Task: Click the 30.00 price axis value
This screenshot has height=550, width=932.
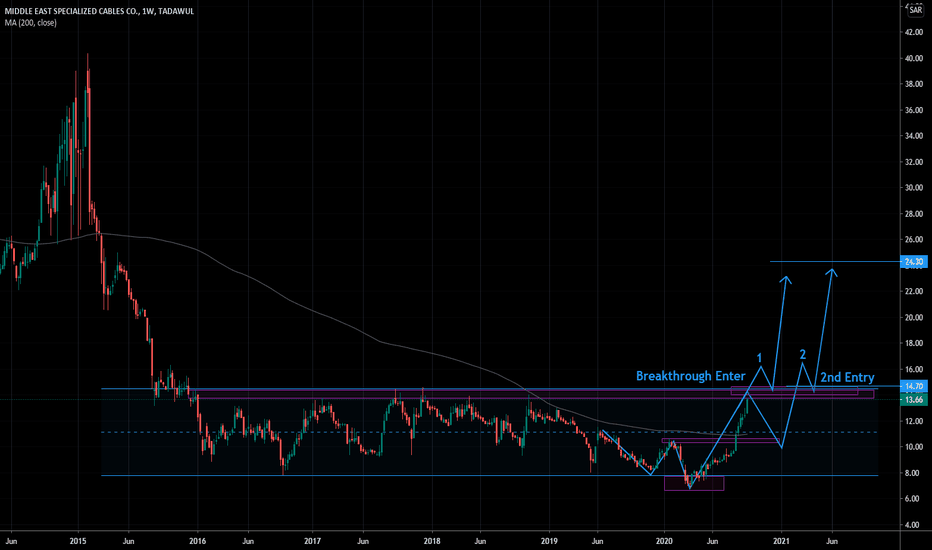Action: (x=914, y=187)
